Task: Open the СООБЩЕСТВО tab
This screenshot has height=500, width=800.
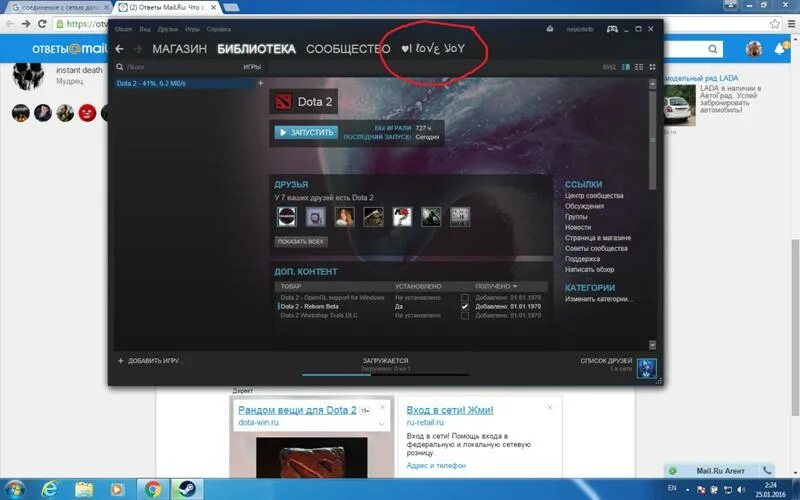Action: tap(348, 49)
